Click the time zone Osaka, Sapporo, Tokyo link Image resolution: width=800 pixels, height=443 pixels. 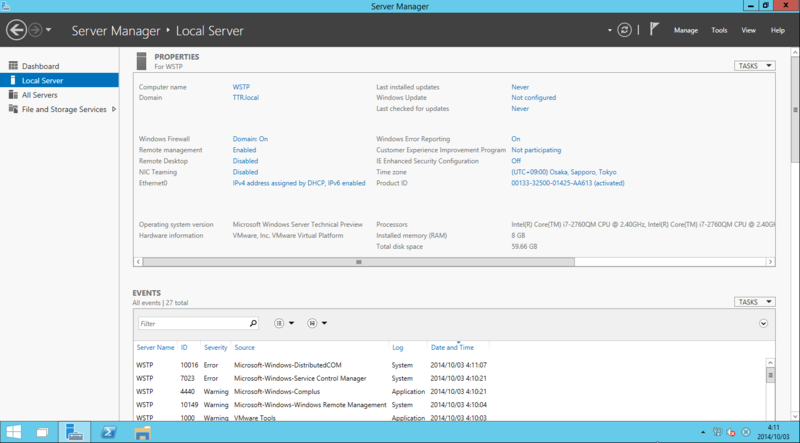point(564,172)
